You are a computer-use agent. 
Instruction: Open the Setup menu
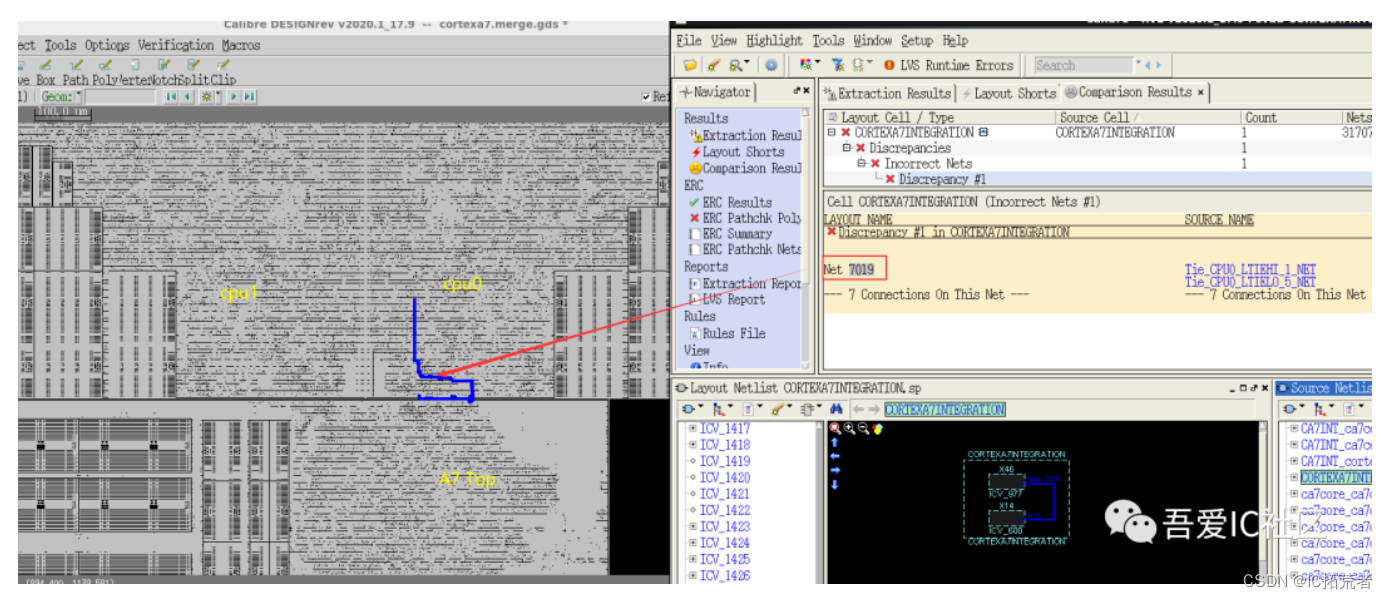pyautogui.click(x=917, y=41)
